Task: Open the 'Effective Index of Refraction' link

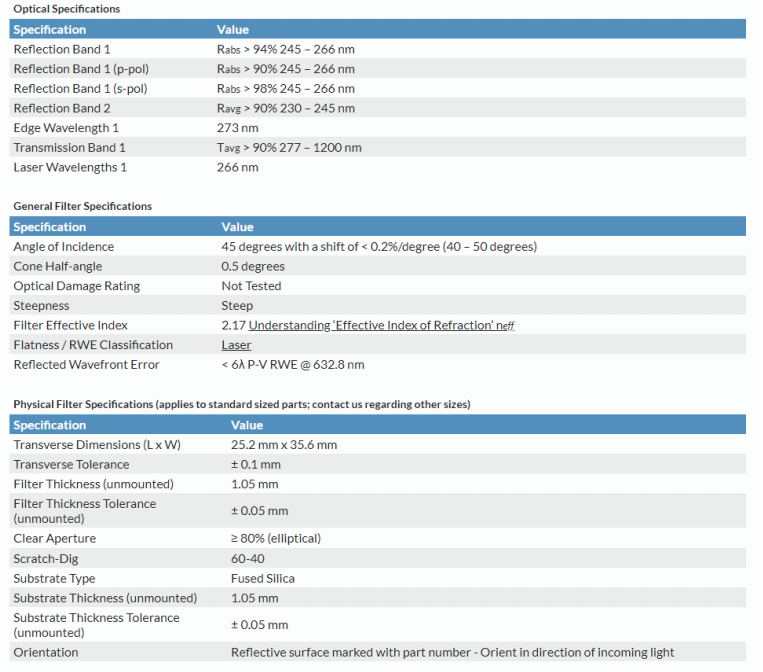Action: pyautogui.click(x=381, y=325)
